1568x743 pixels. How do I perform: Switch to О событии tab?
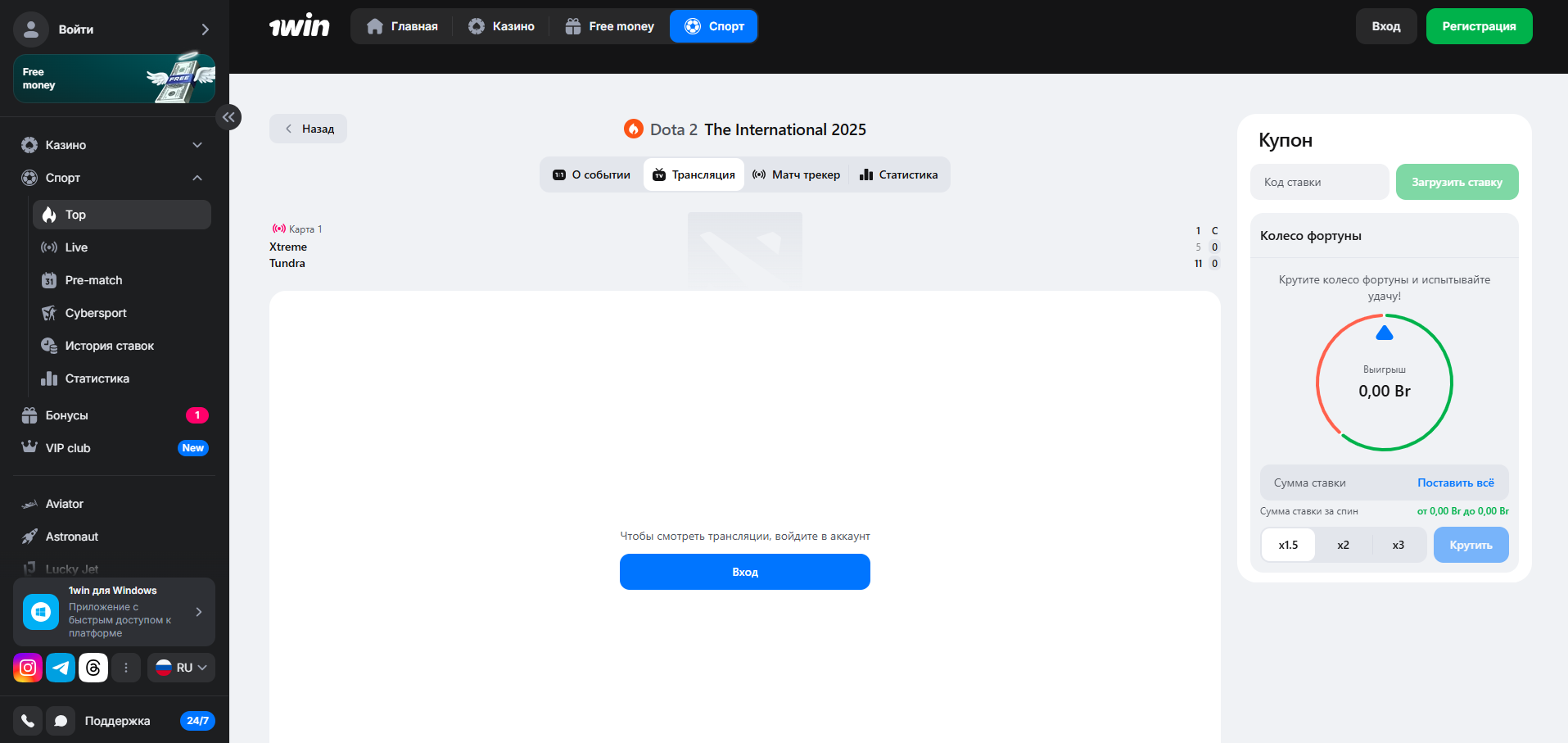(592, 174)
